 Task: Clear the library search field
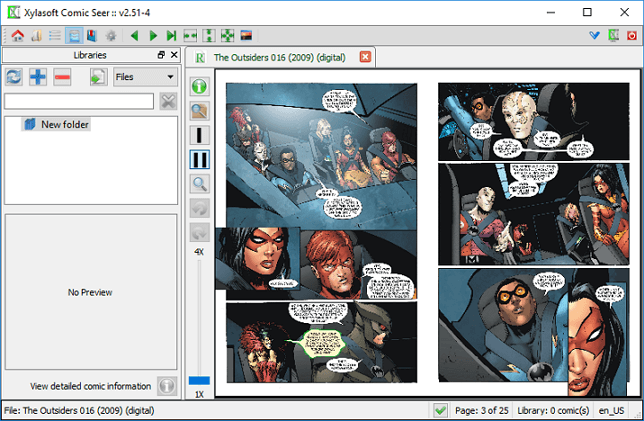(168, 101)
